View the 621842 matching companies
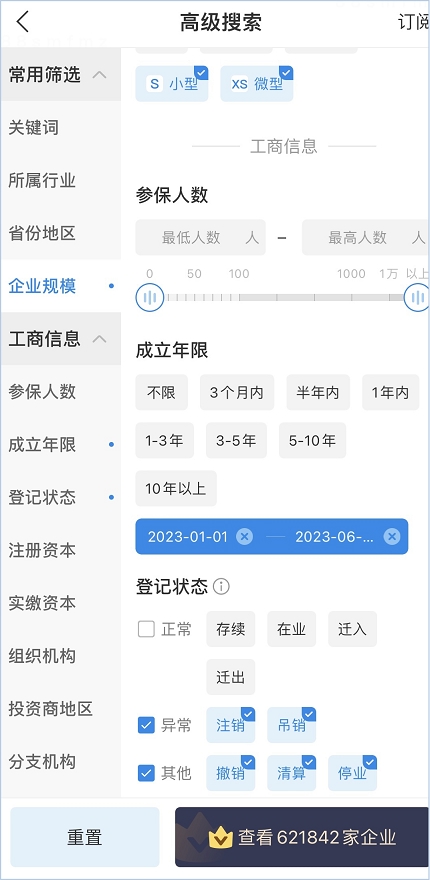430x880 pixels. click(x=302, y=837)
